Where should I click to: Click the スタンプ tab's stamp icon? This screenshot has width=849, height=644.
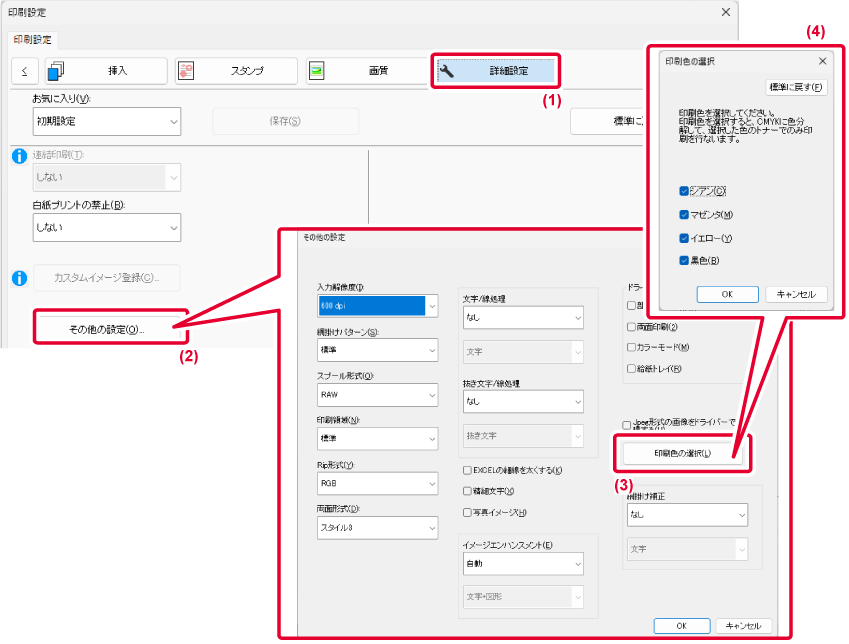coord(185,71)
